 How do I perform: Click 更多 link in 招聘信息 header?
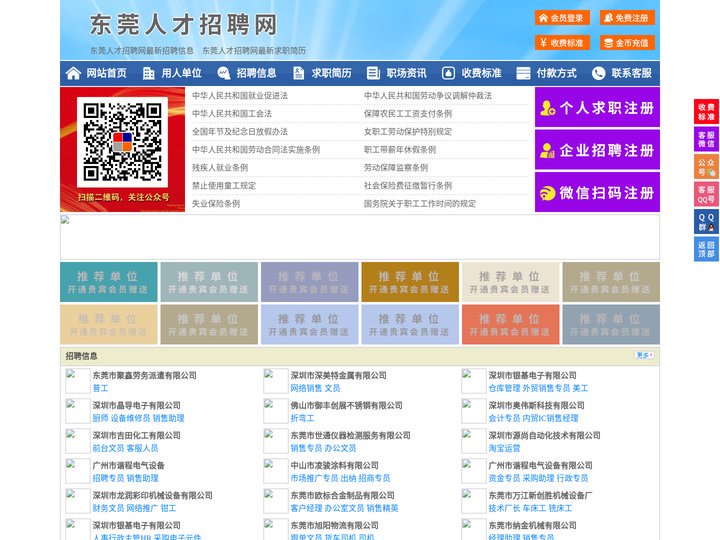(x=644, y=355)
